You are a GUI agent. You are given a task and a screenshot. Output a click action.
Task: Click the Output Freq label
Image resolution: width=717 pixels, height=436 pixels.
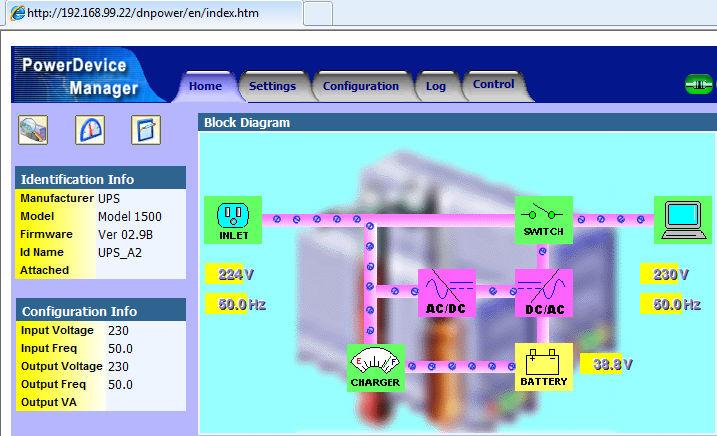pos(54,384)
